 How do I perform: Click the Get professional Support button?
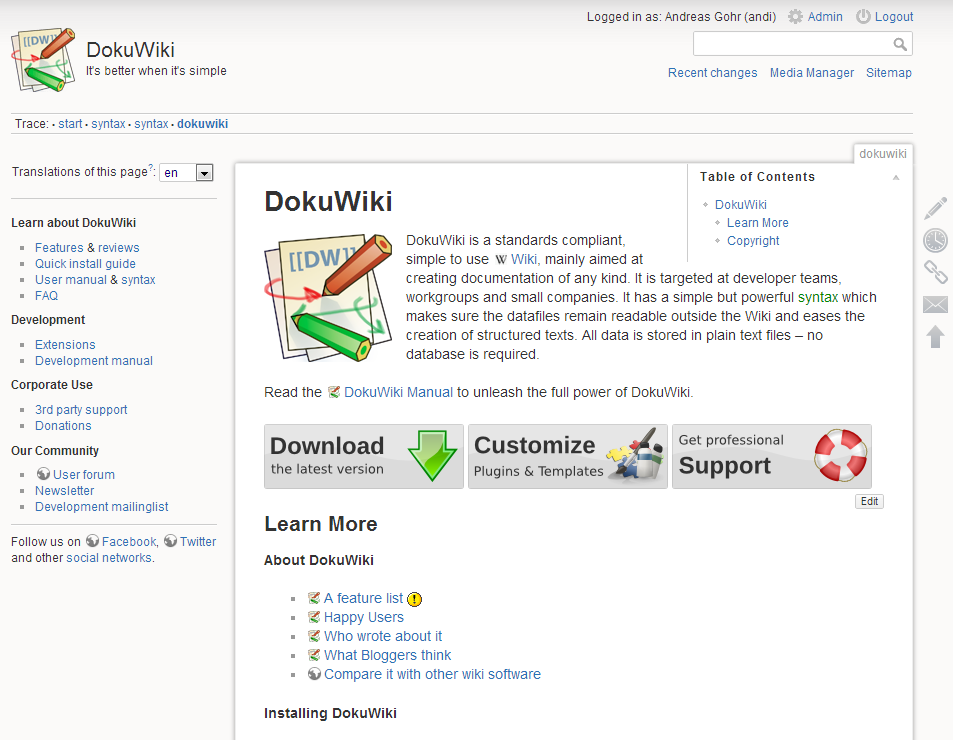point(771,456)
